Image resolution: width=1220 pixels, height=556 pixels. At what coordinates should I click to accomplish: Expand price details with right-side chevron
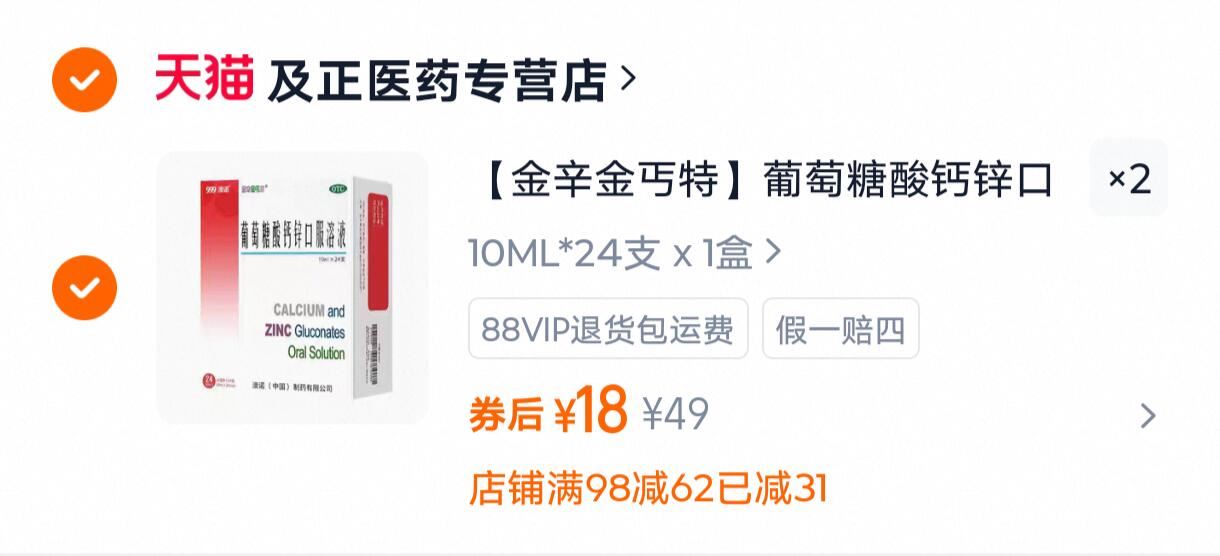pyautogui.click(x=1149, y=416)
